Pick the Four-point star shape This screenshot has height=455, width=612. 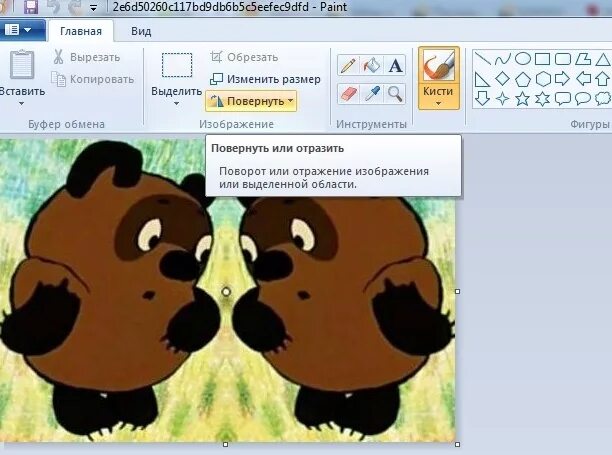tap(502, 99)
